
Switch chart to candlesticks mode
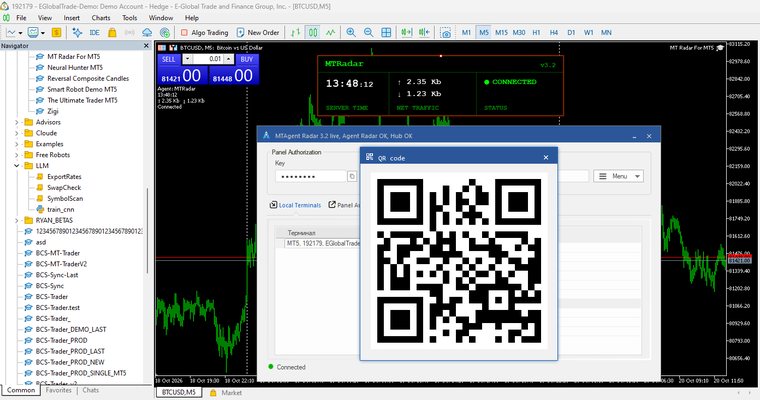pos(313,32)
